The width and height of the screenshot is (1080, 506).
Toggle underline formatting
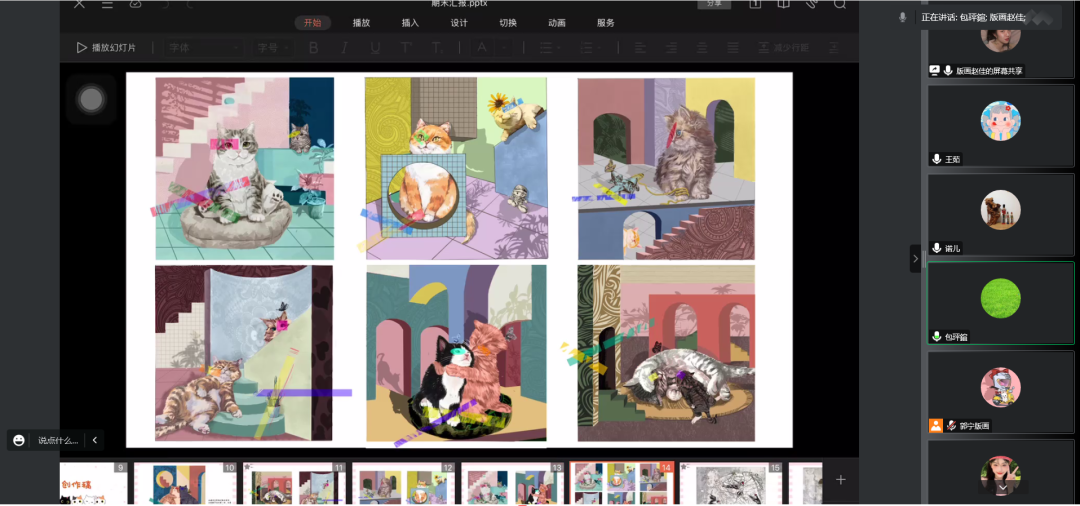375,48
